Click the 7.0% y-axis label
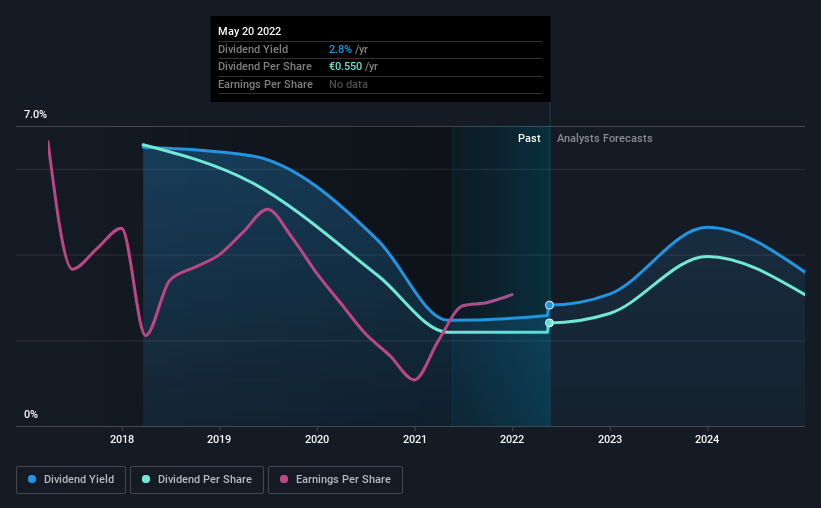 pos(35,115)
